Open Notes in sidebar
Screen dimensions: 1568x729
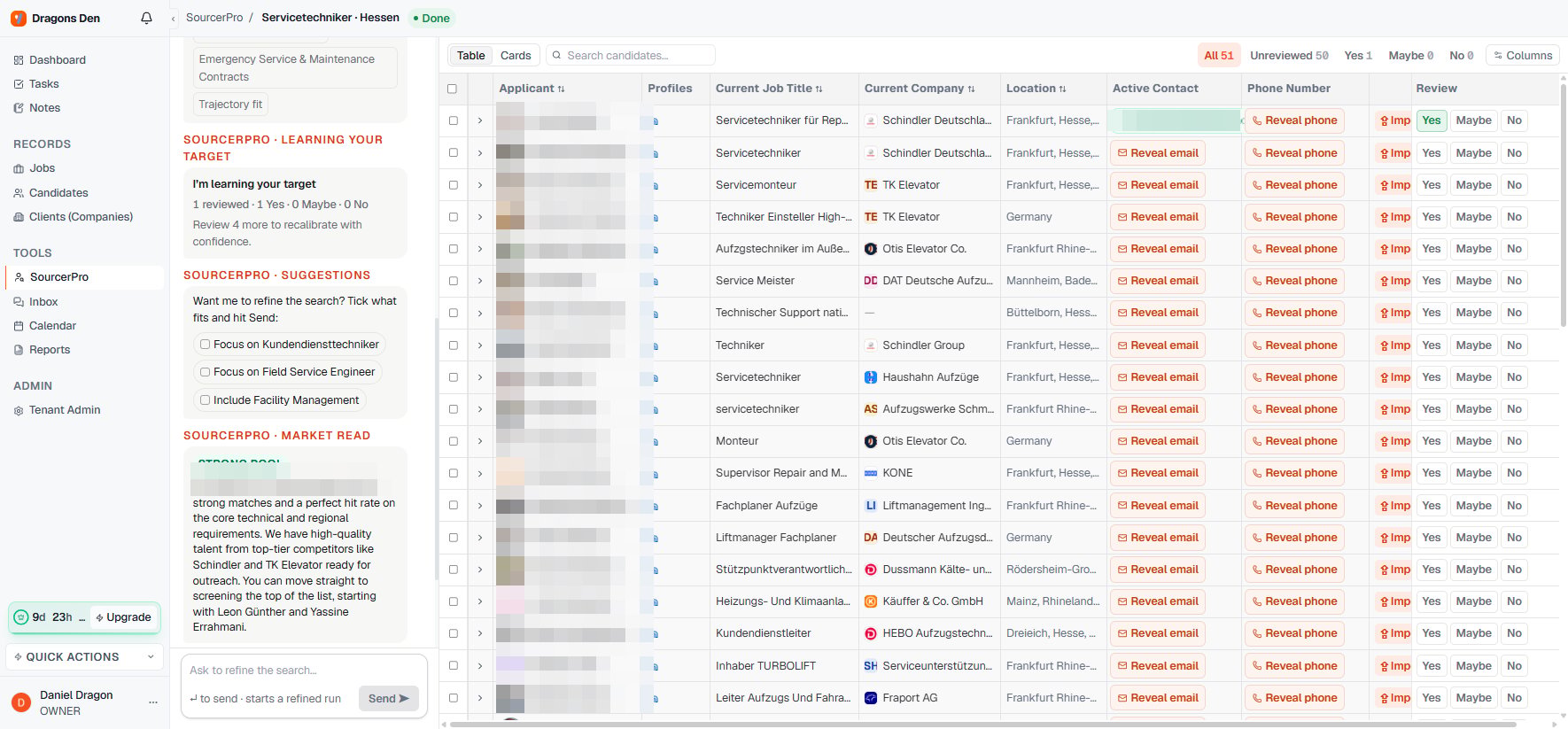44,108
